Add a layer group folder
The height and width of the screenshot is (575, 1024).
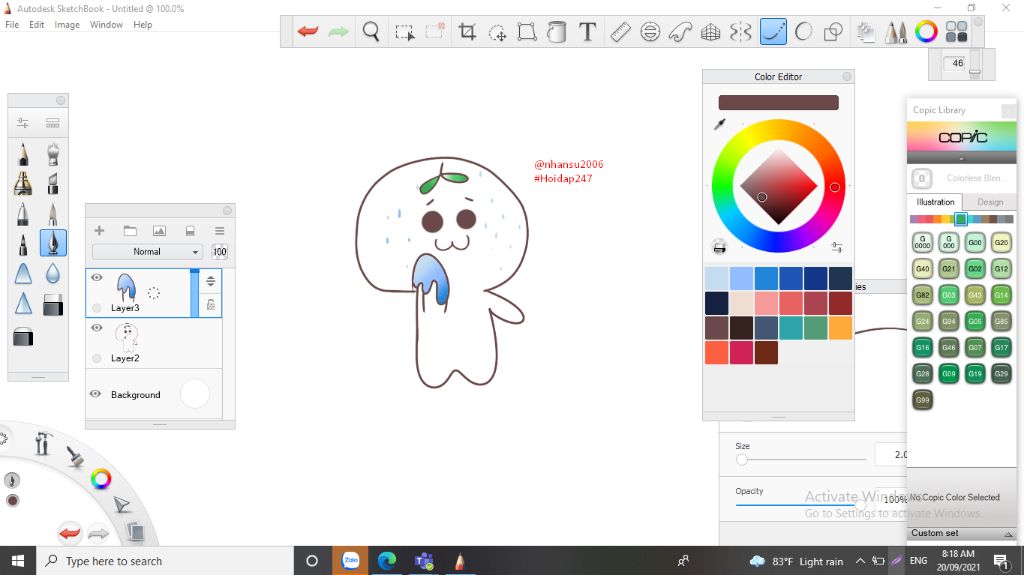(130, 231)
